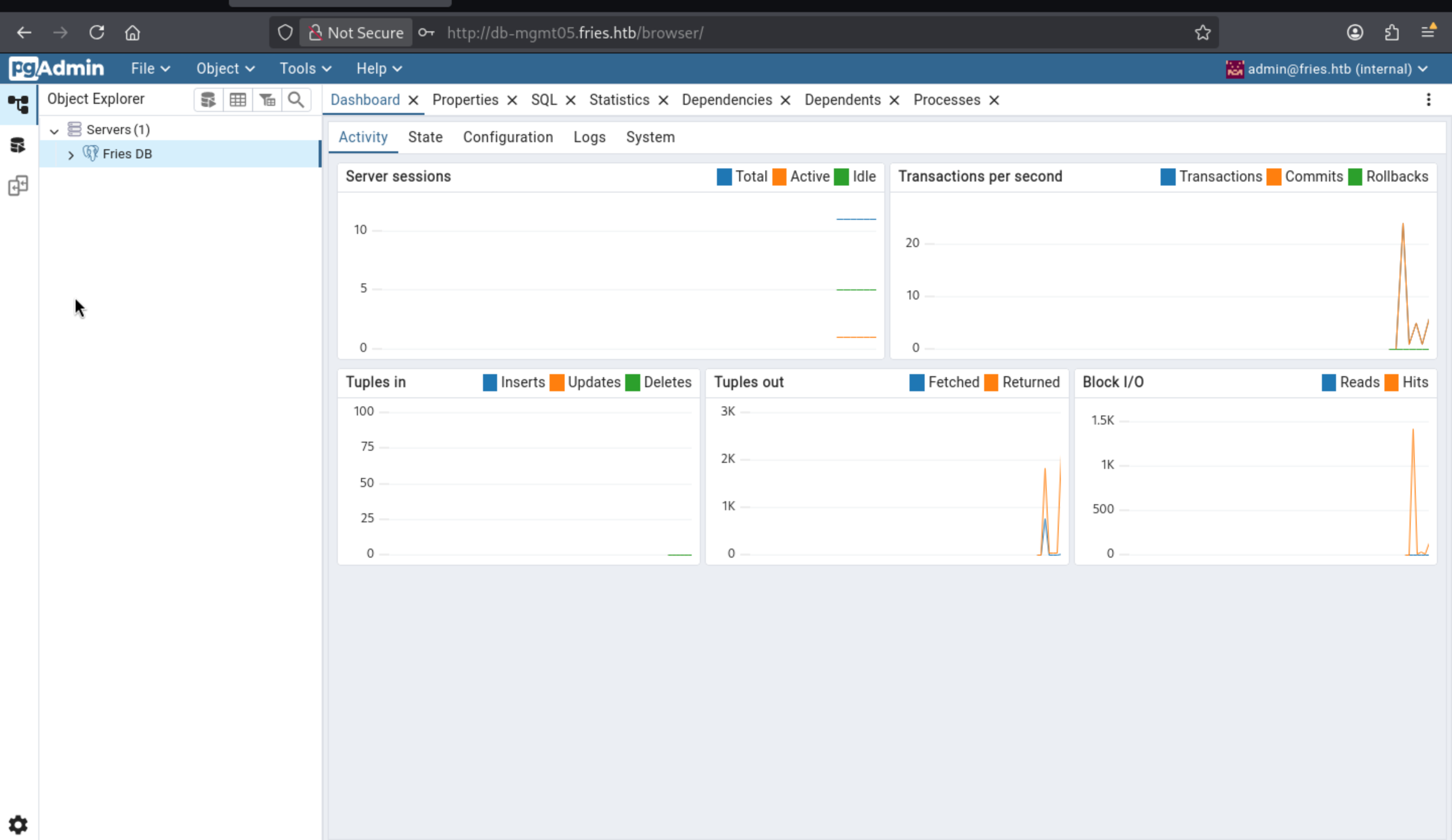Open Query Tool Workspace in left sidebar

18,145
